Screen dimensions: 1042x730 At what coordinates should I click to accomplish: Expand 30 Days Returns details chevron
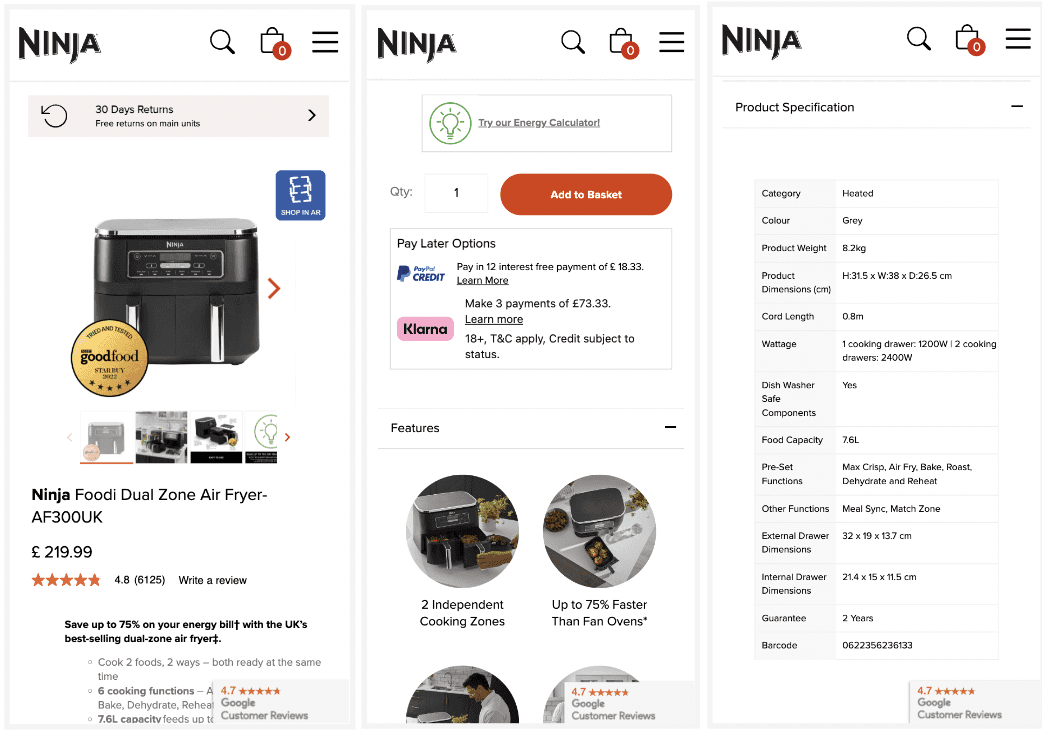click(312, 116)
